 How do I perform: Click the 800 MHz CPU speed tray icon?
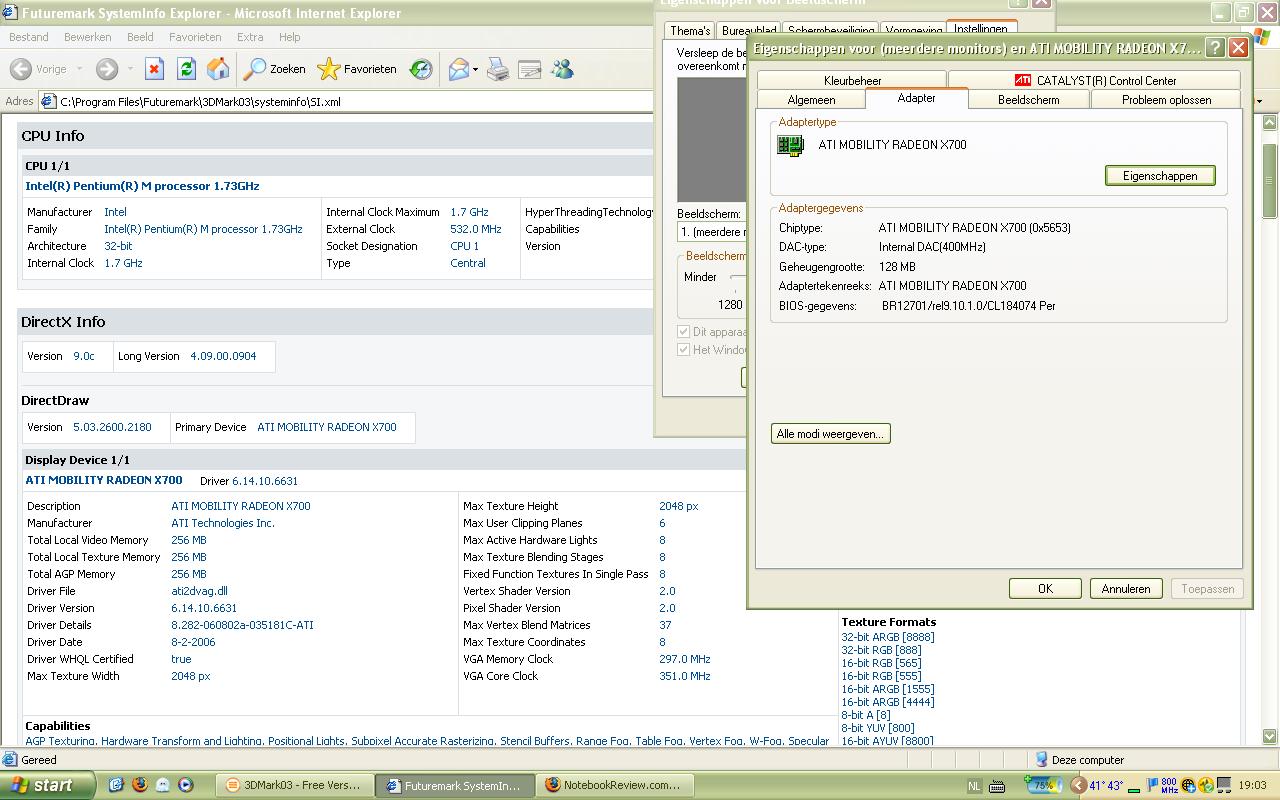pos(1169,785)
